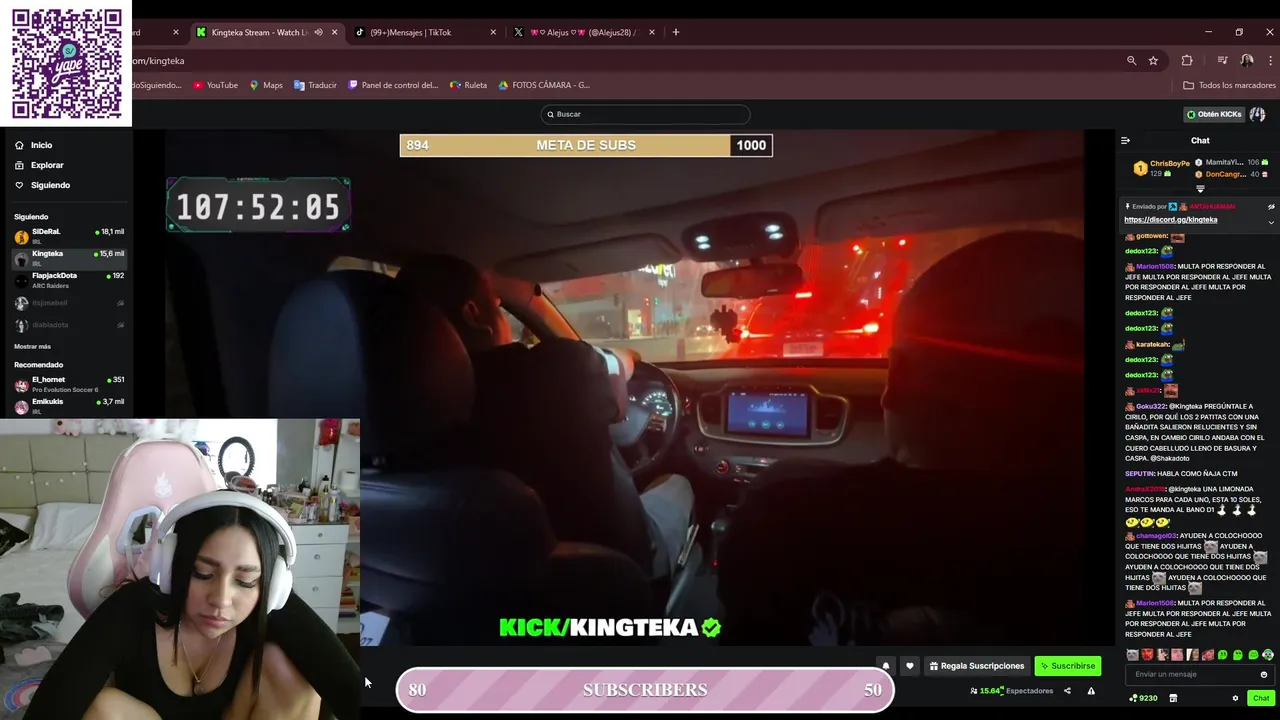Expand the gift leaderboard arrow

(1200, 189)
